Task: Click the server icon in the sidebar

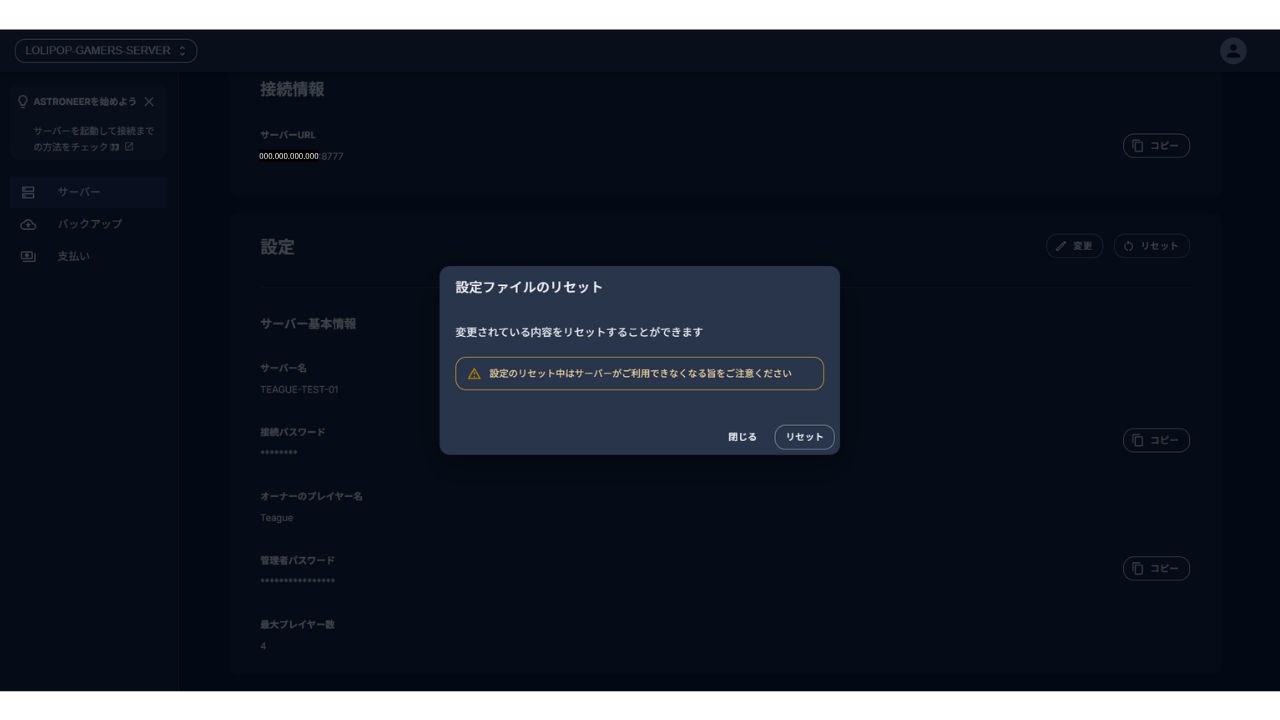Action: [28, 192]
